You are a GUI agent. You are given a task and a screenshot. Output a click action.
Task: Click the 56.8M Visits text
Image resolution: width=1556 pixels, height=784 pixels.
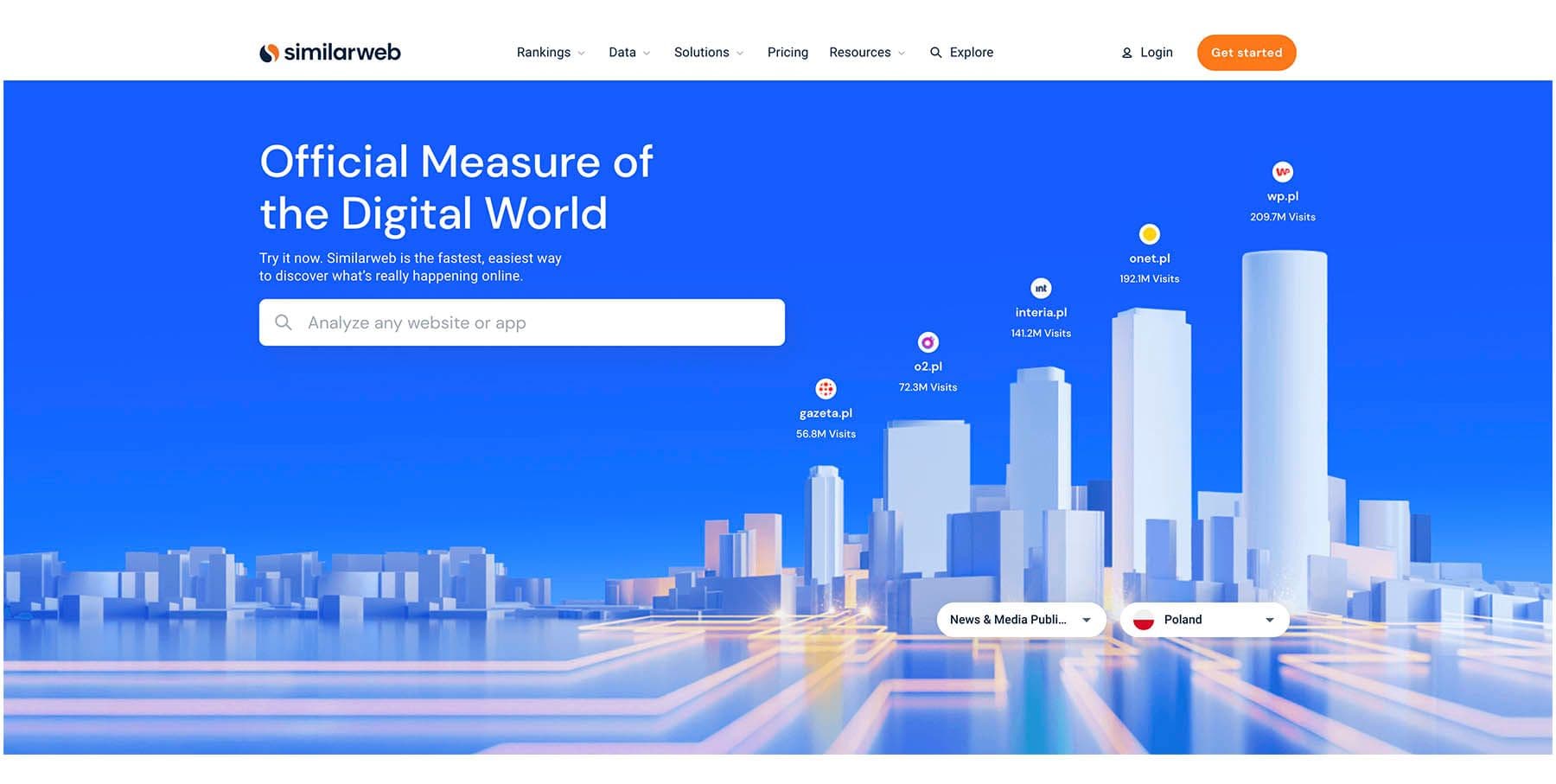(x=826, y=434)
